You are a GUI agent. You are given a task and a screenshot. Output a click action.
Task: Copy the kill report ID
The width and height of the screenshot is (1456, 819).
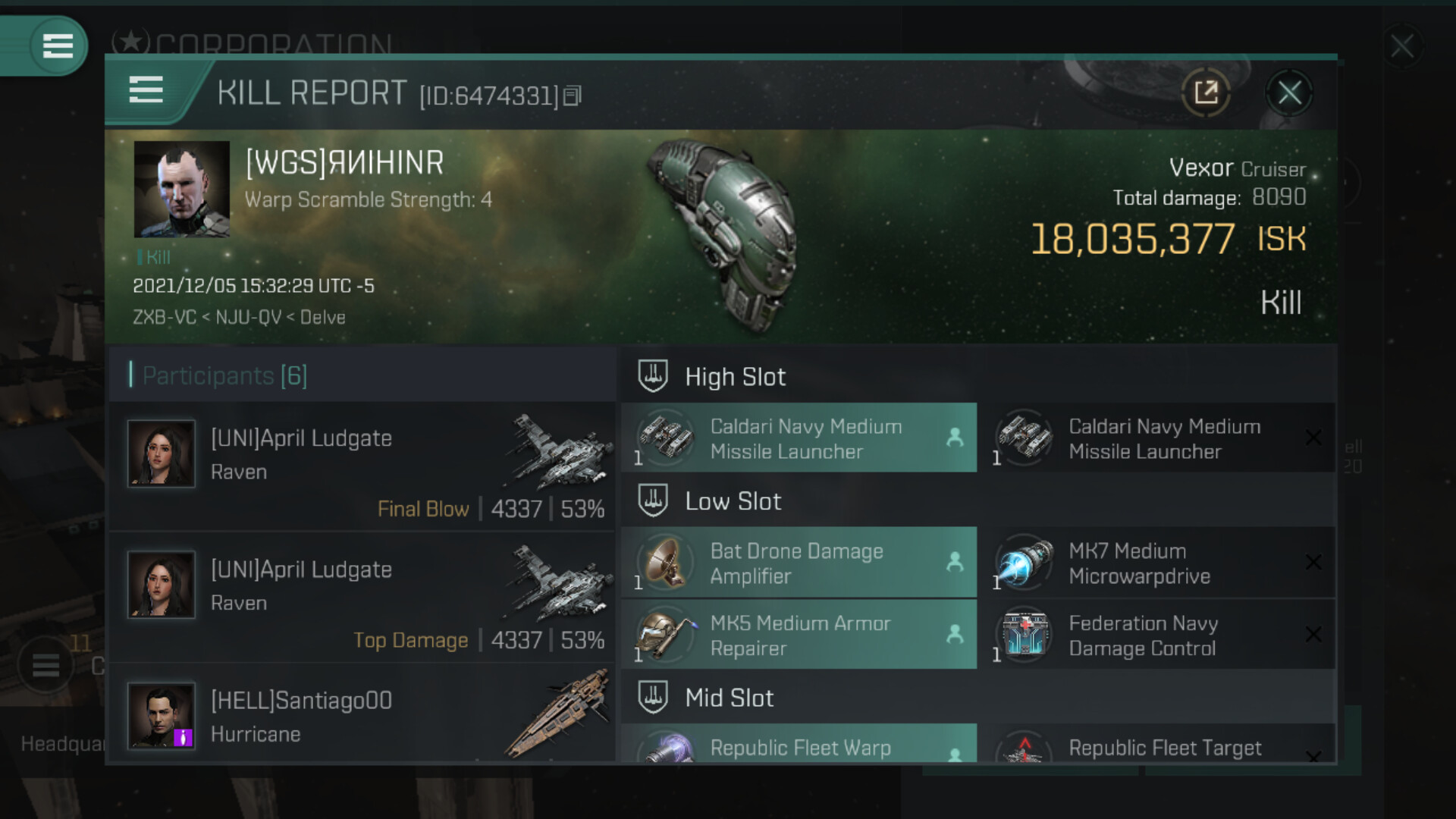click(573, 96)
